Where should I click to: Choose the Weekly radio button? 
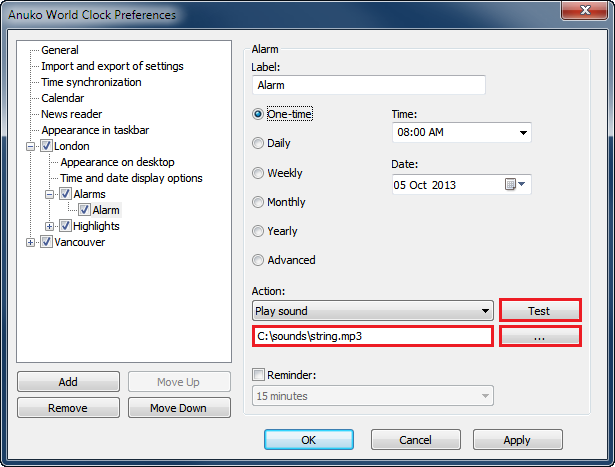[258, 173]
